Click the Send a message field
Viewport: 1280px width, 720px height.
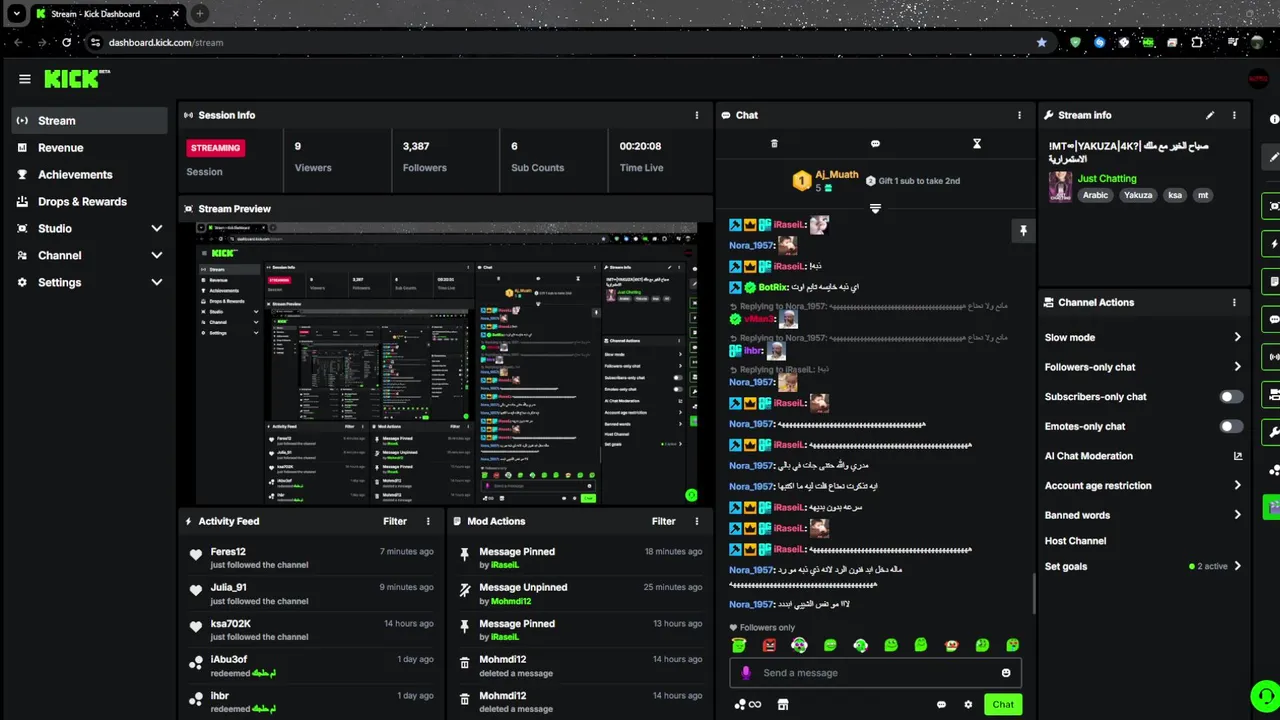coord(875,673)
